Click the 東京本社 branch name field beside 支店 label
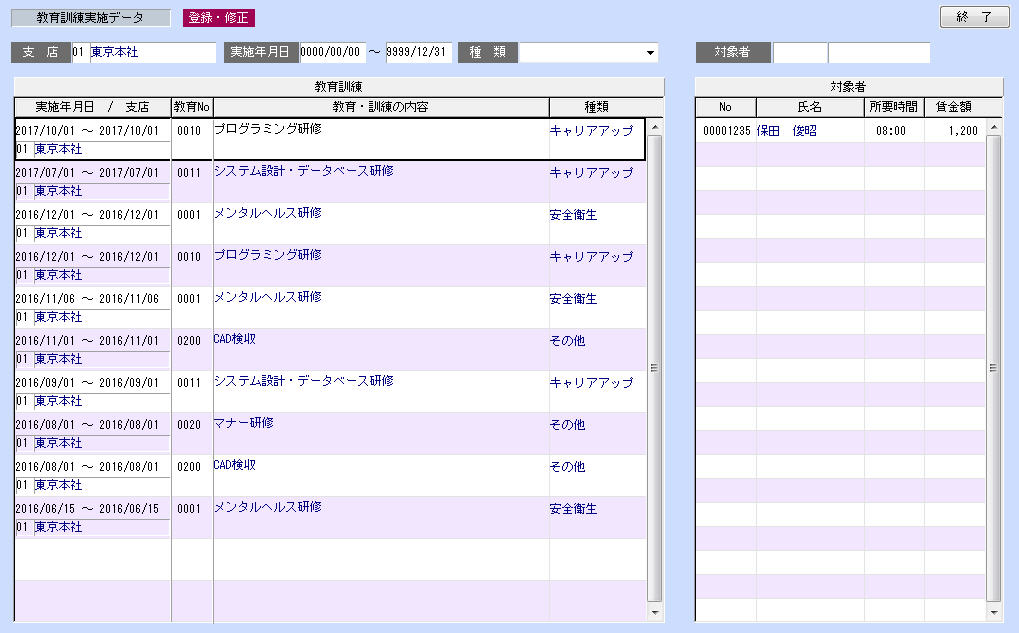 tap(152, 52)
